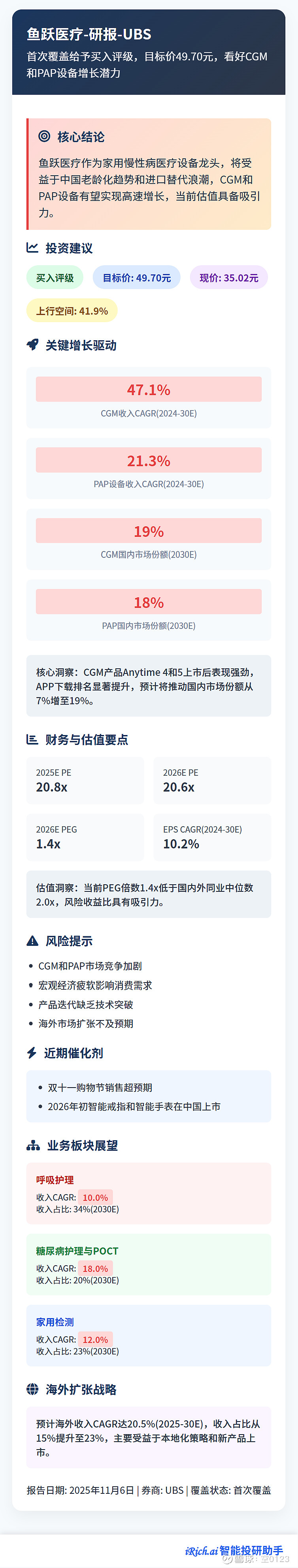
Task: Click the iRich.ai 智能投研助手 footer logo
Action: coord(234,1550)
